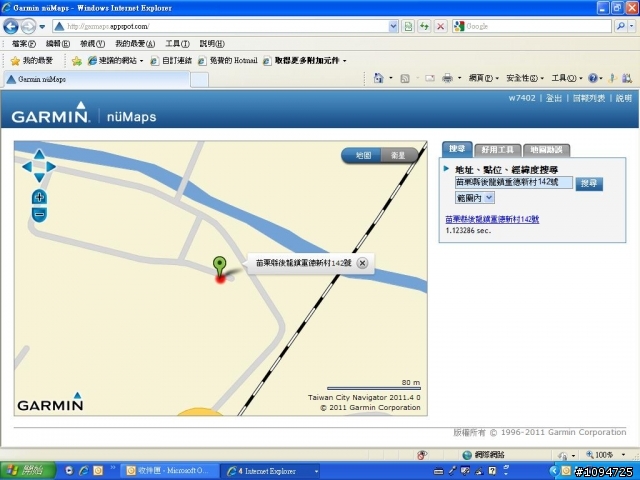Expand the address bar history dropdown
Screen dimensions: 640x480
[393, 27]
